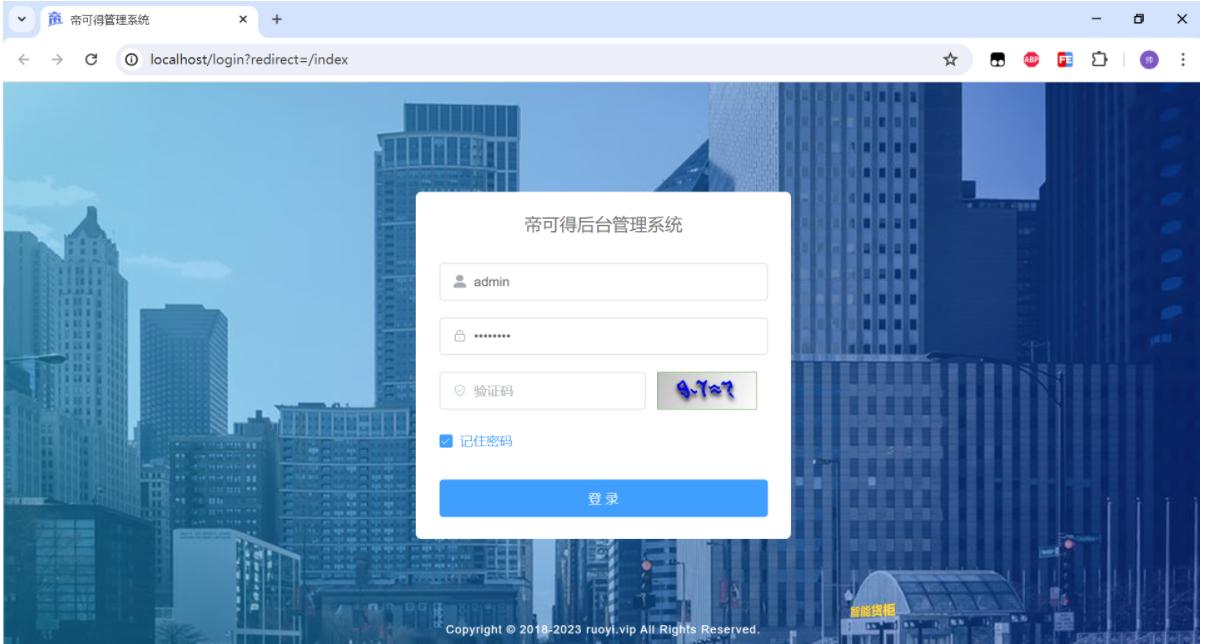This screenshot has height=644, width=1206.
Task: Click the captcha image to refresh it
Action: click(706, 390)
